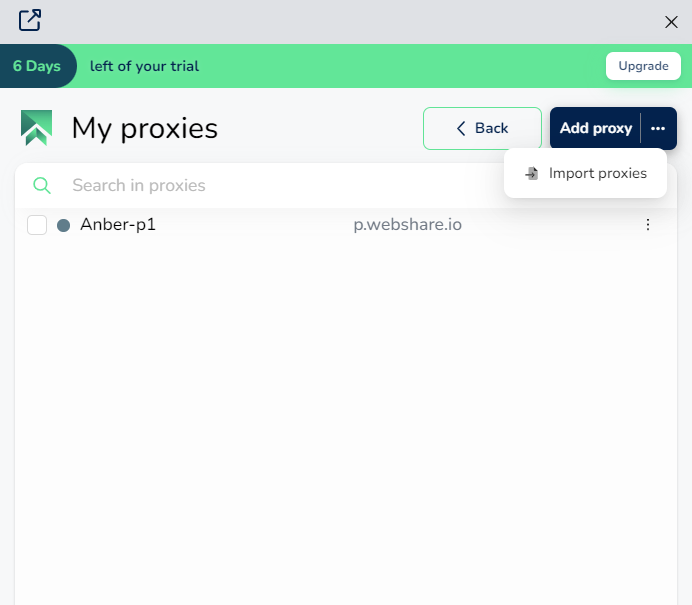
Task: Click the left of your trial text
Action: click(x=144, y=66)
